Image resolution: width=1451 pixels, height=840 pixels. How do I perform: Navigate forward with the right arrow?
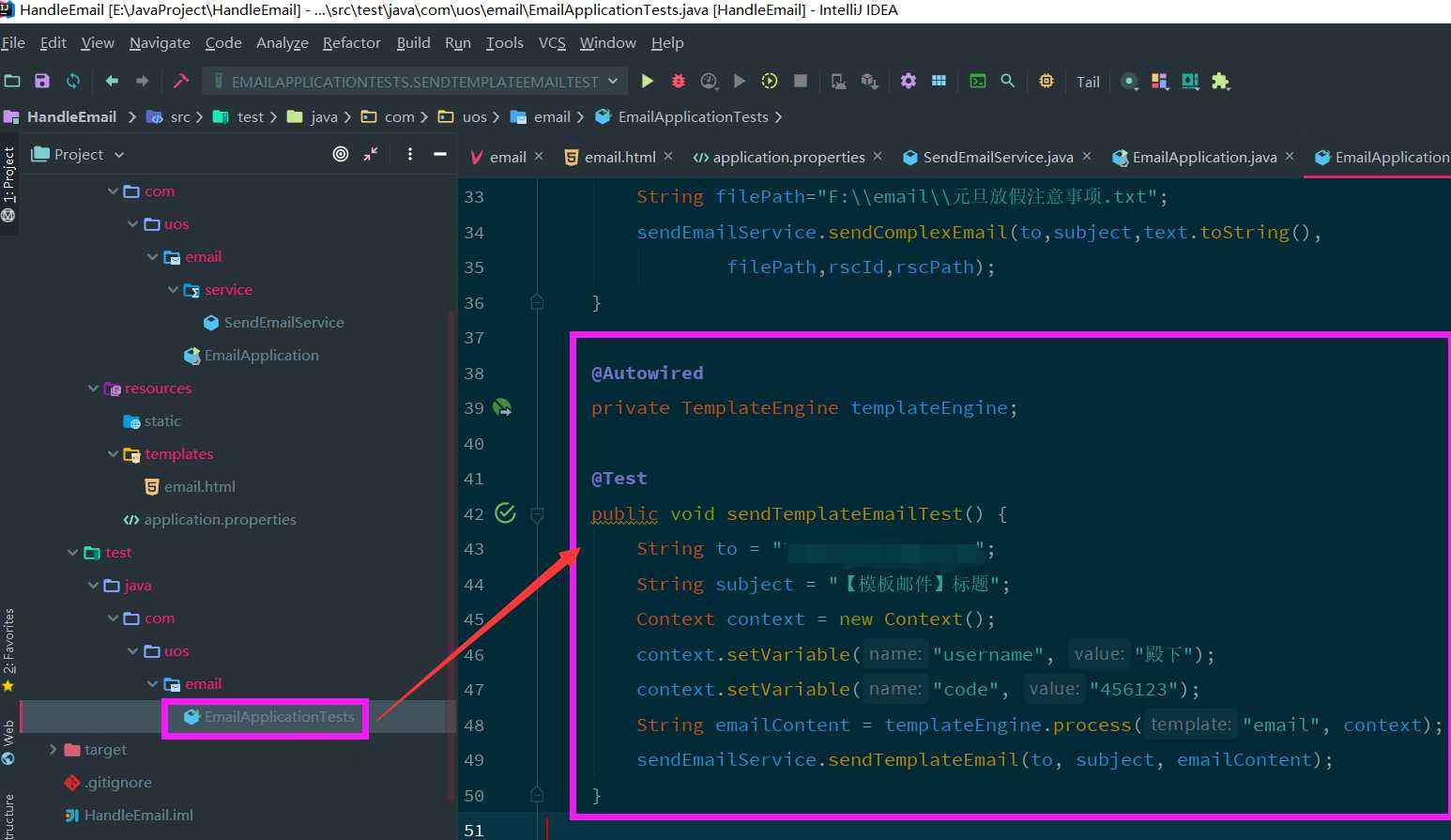[142, 81]
